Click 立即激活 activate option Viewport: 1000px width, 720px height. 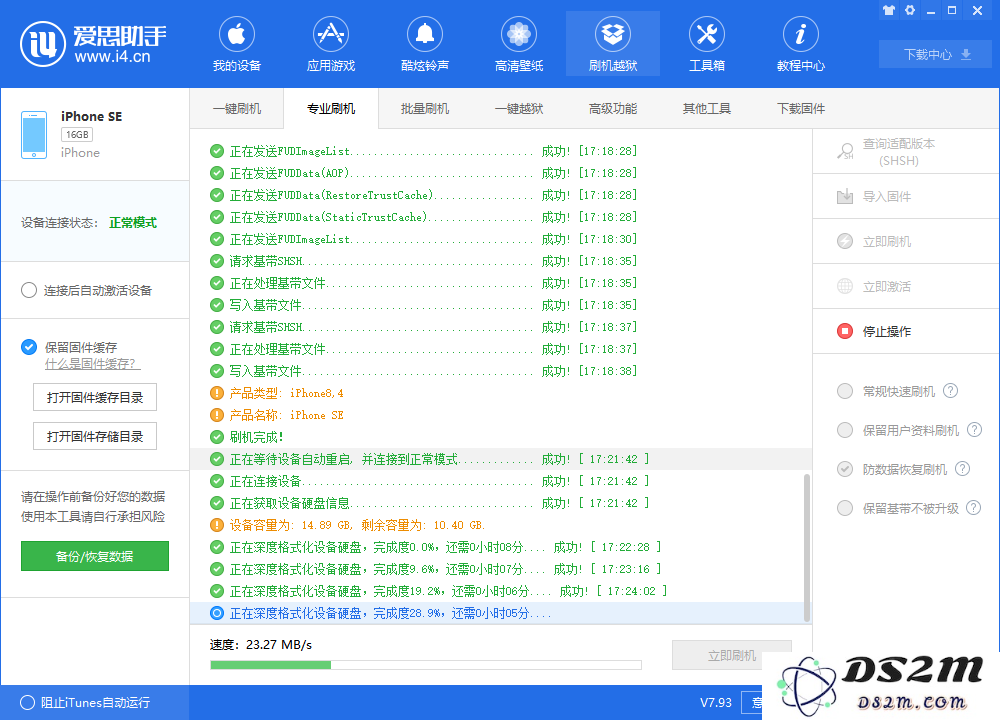click(906, 286)
